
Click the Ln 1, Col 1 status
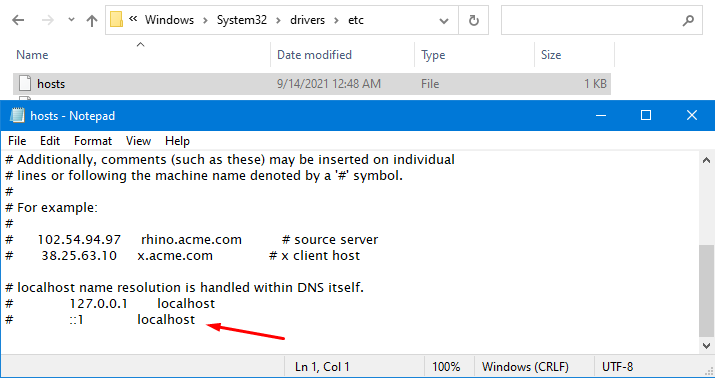click(x=322, y=367)
